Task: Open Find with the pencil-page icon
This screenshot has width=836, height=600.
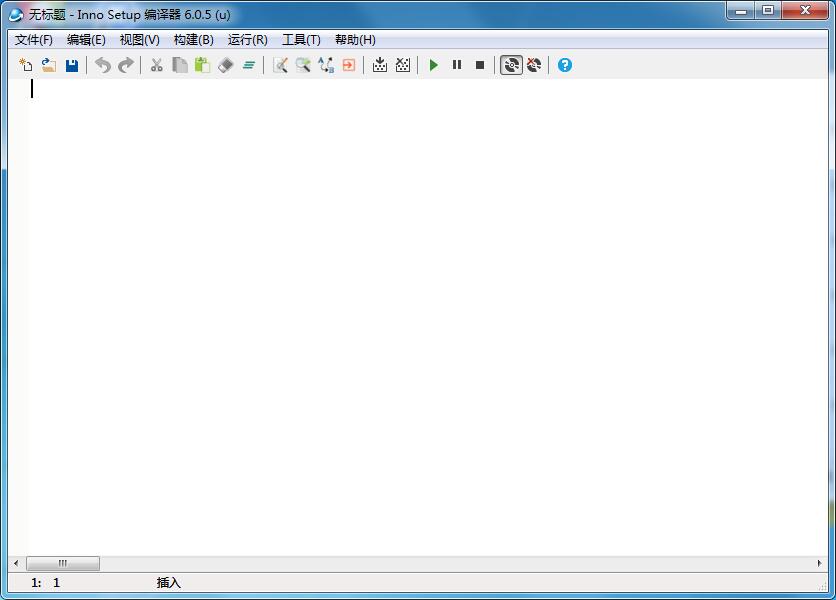Action: coord(280,65)
